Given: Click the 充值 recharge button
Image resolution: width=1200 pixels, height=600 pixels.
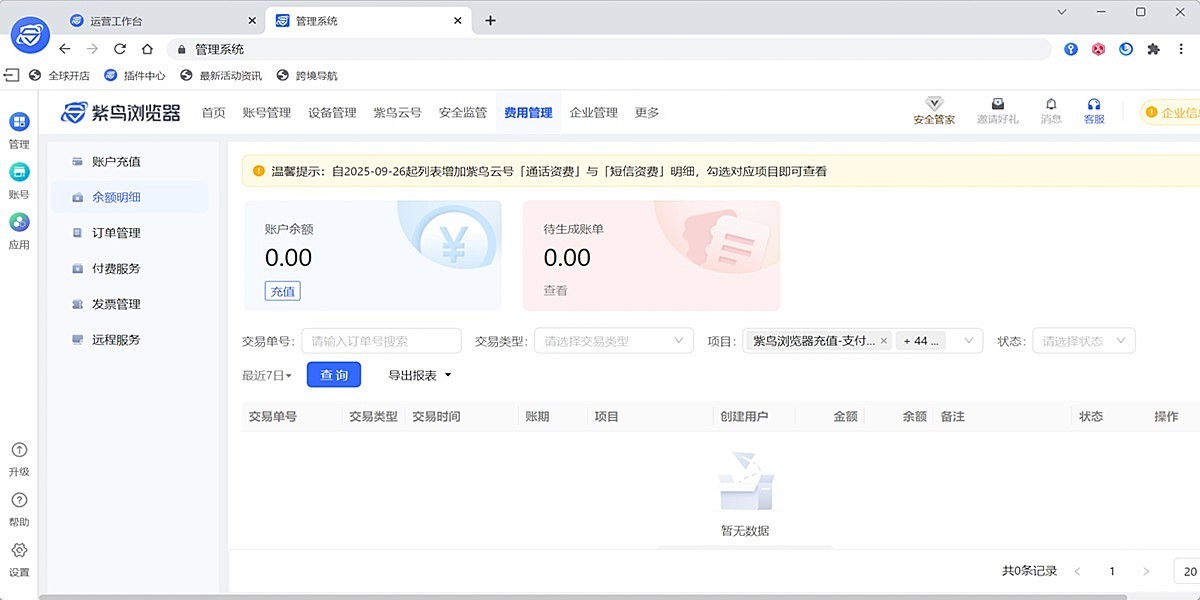Looking at the screenshot, I should pyautogui.click(x=281, y=290).
